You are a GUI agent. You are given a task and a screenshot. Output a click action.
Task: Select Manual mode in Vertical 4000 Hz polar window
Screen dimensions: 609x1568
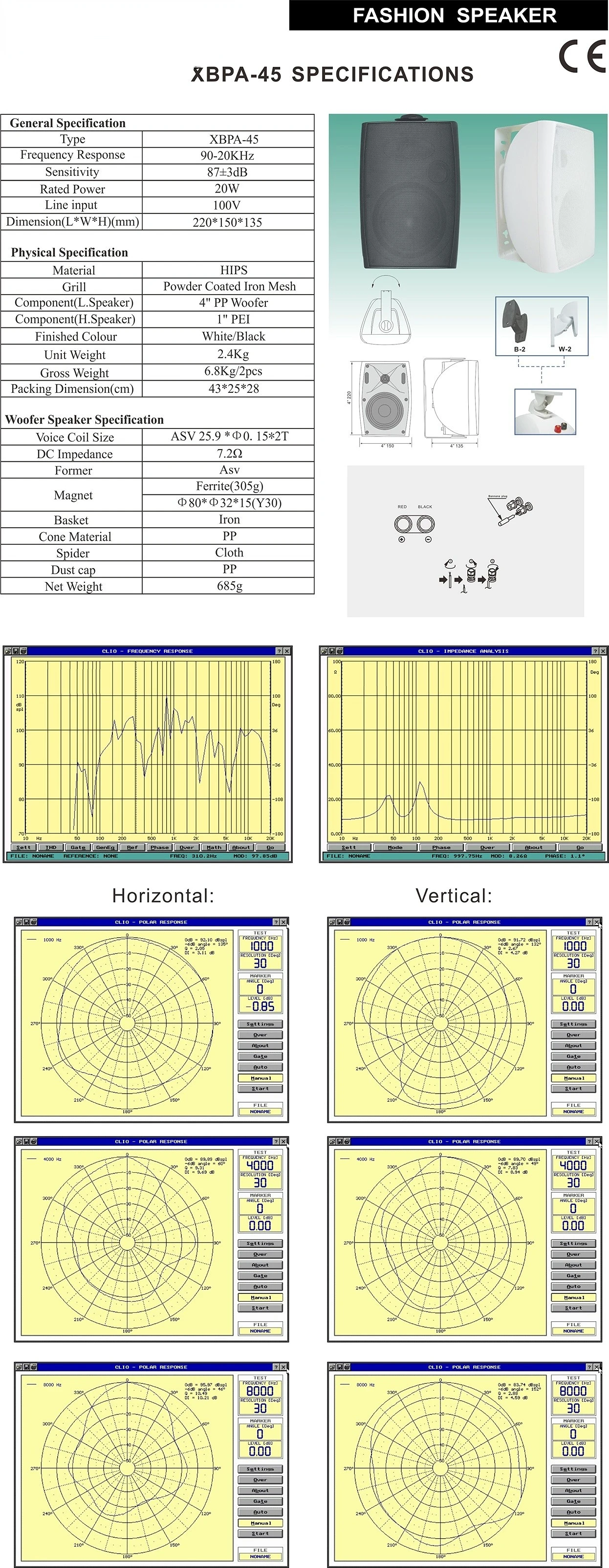coord(573,1297)
